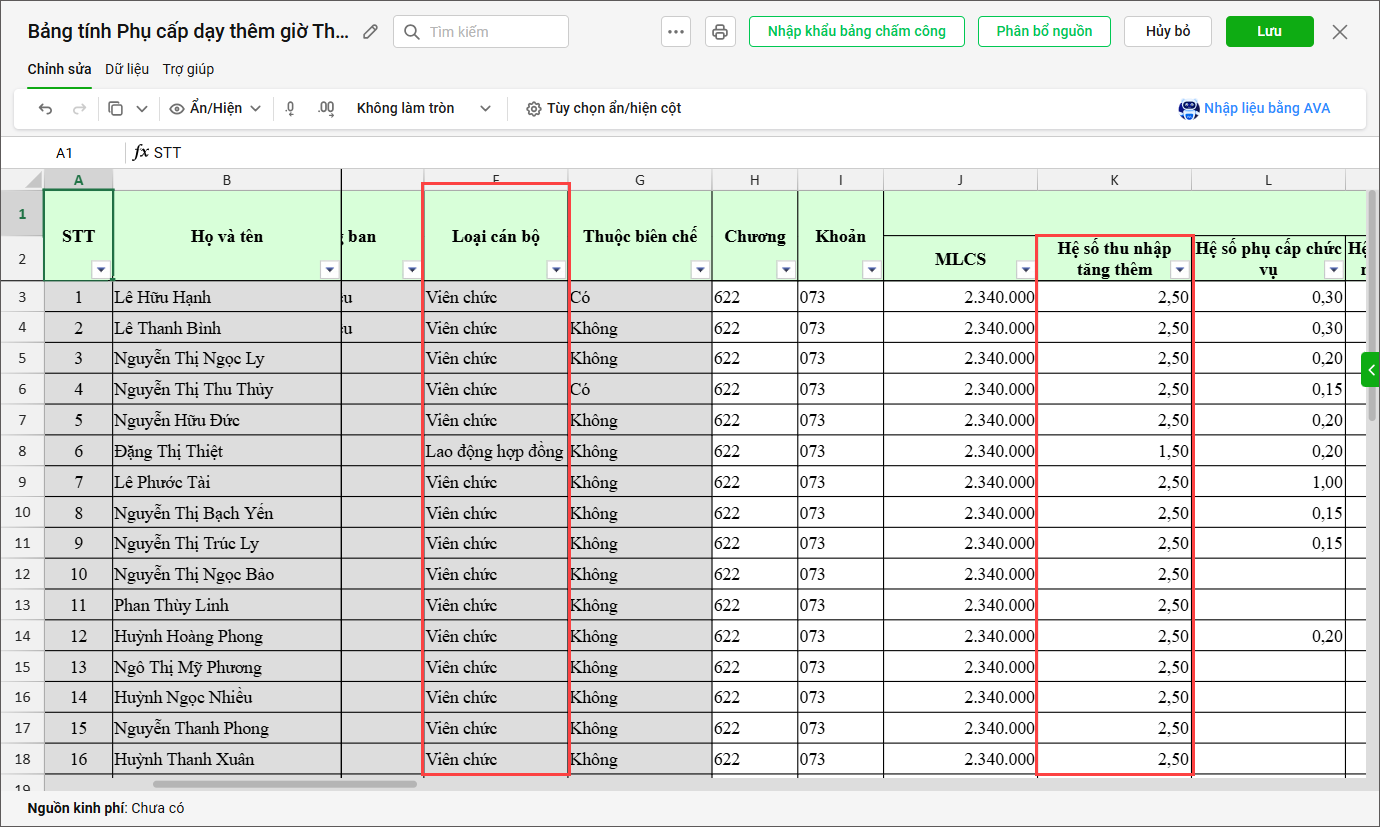Image resolution: width=1380 pixels, height=827 pixels.
Task: Click the pencil icon to rename sheet
Action: pos(371,32)
